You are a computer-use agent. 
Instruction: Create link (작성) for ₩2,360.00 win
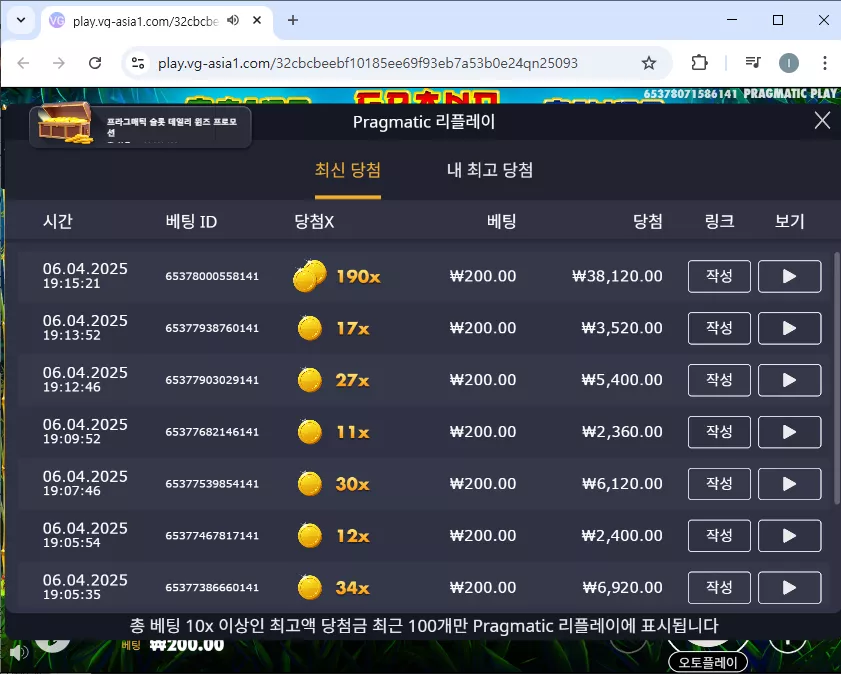pyautogui.click(x=719, y=432)
